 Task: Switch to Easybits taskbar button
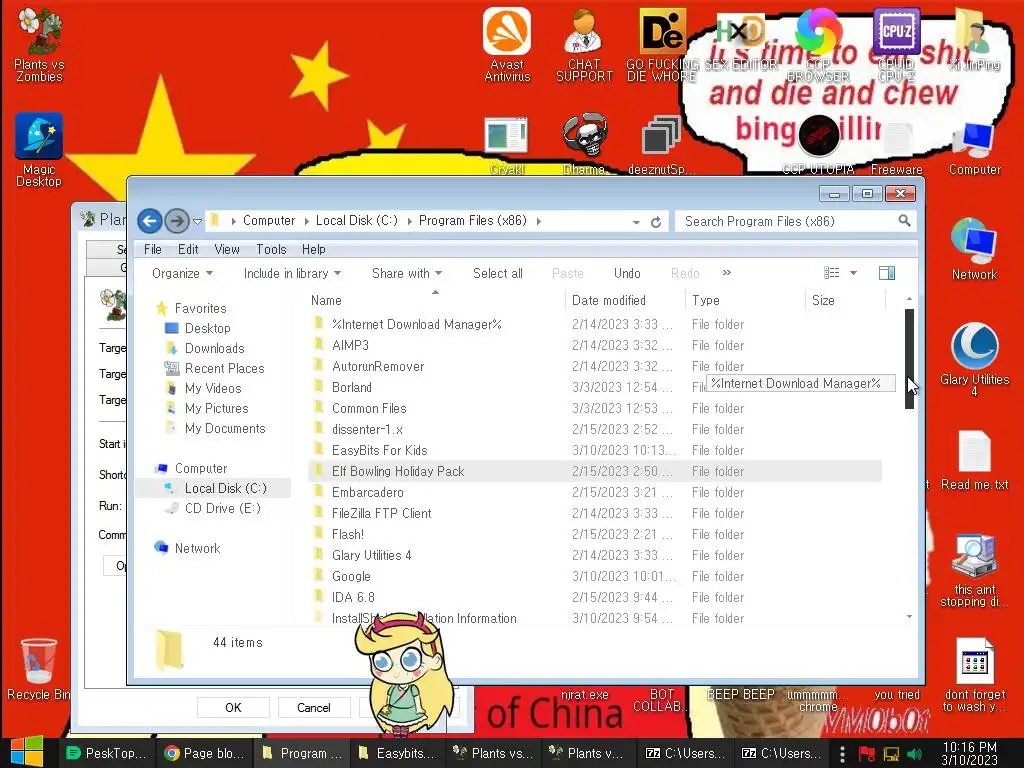click(x=397, y=753)
